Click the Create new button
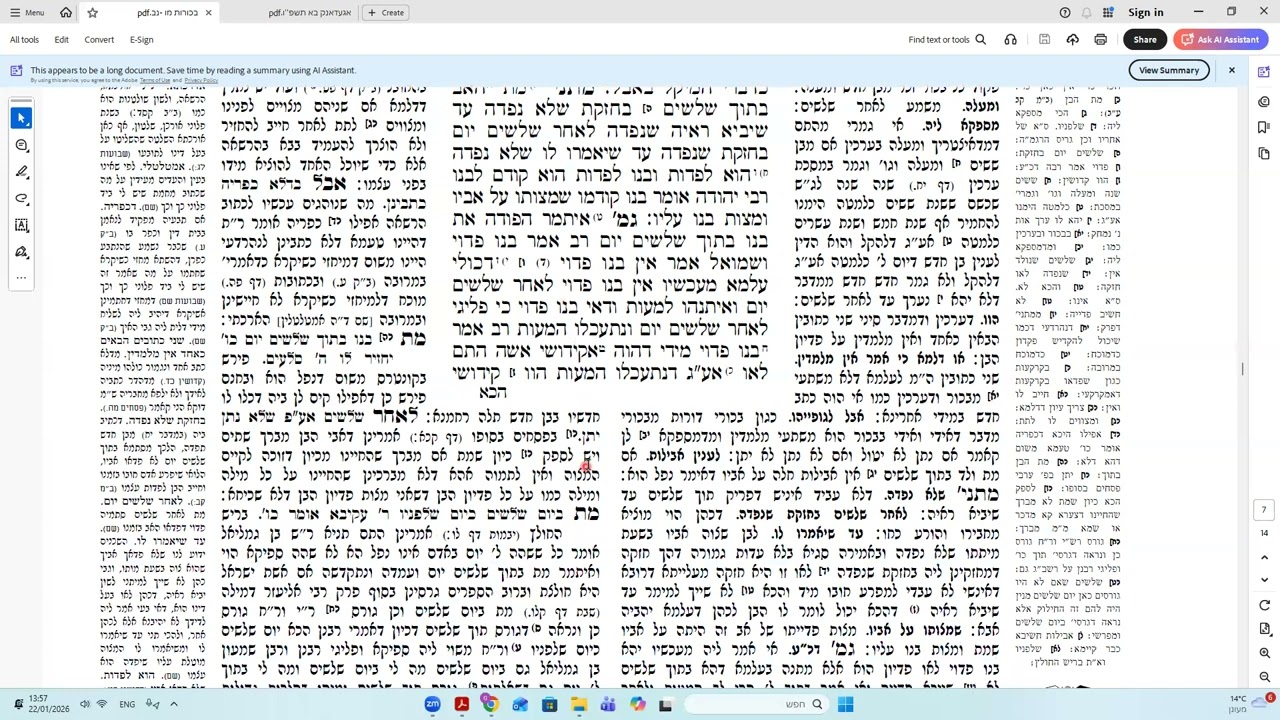 tap(385, 13)
